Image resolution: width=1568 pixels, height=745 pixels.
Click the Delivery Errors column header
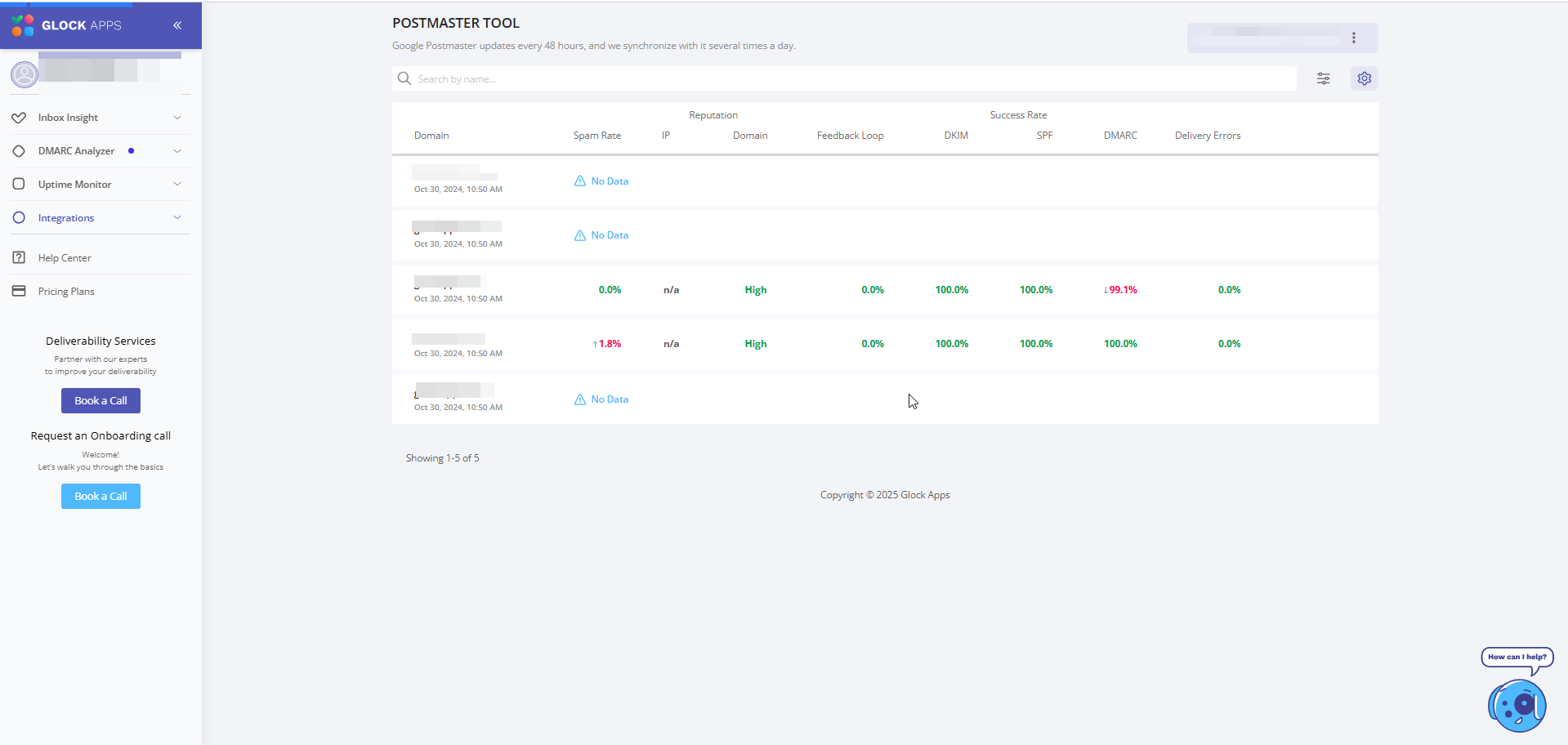(1208, 136)
